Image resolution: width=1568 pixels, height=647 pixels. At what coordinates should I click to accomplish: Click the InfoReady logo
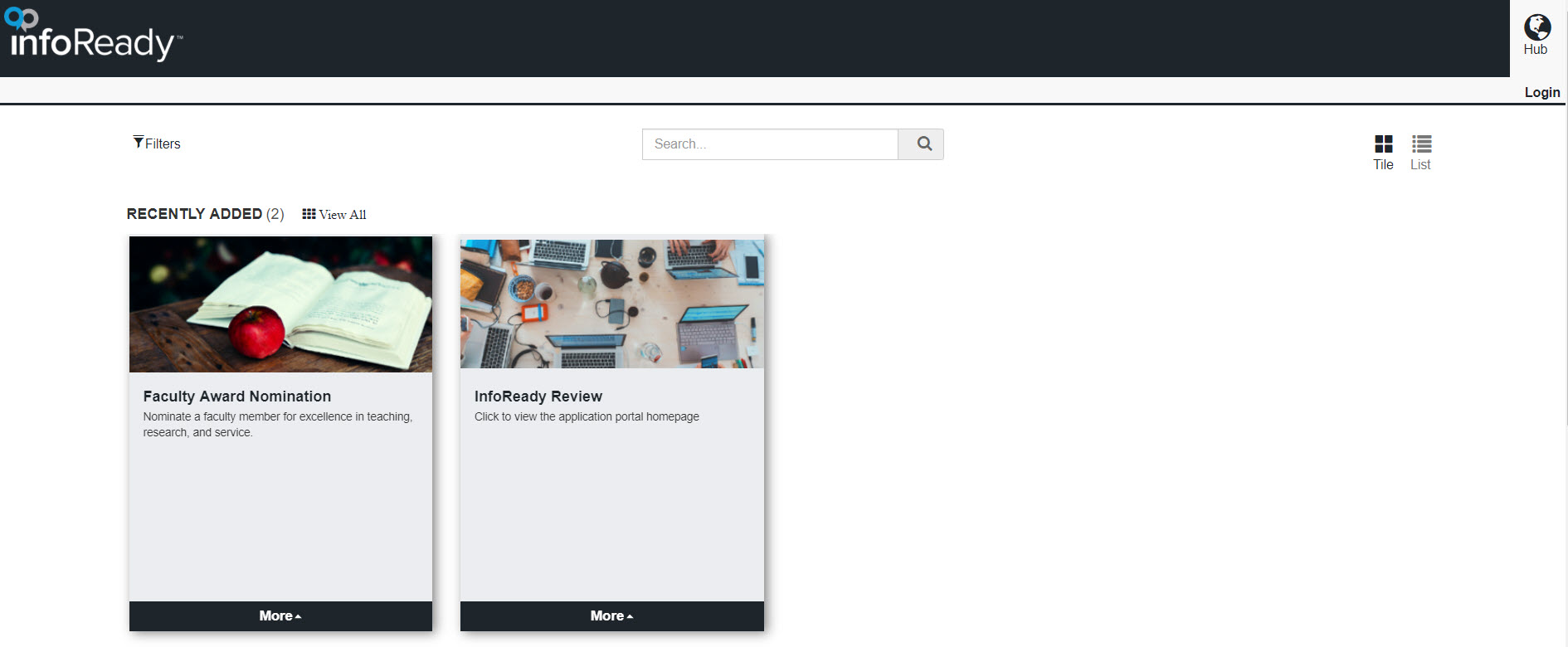coord(93,35)
